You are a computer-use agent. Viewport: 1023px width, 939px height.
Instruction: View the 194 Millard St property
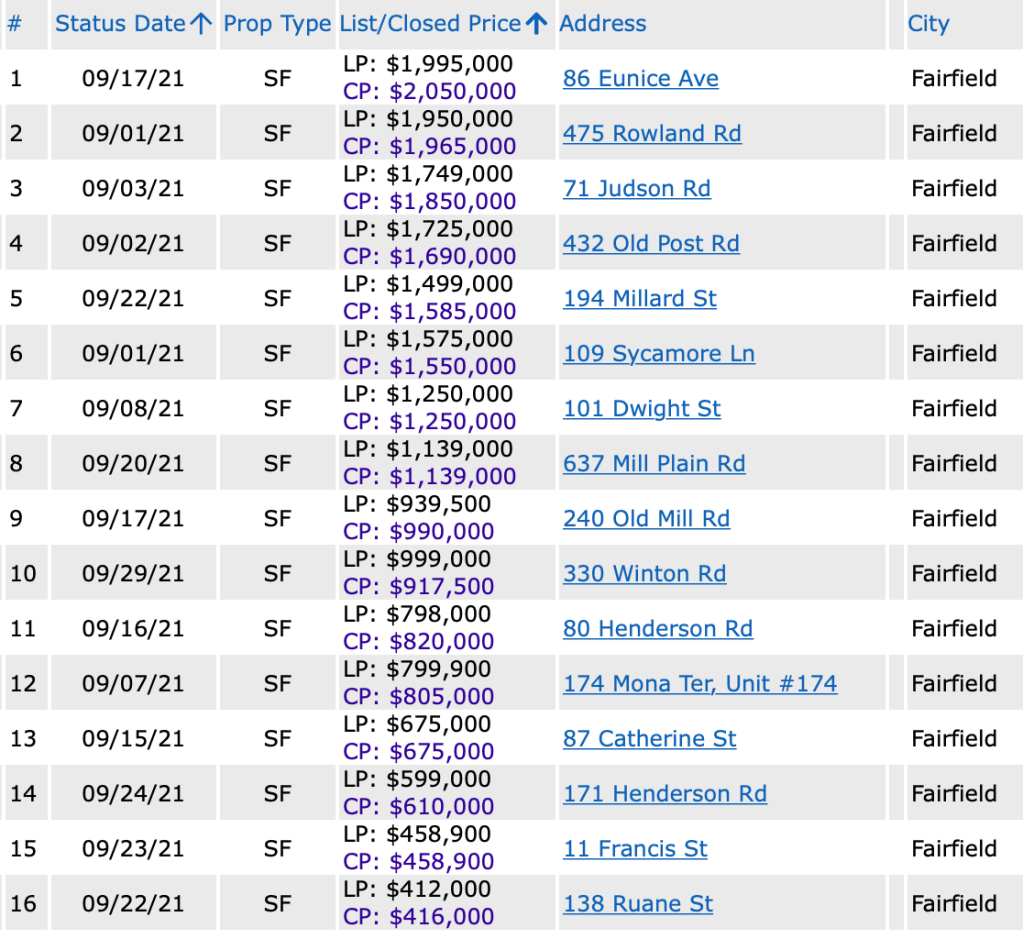pos(640,299)
